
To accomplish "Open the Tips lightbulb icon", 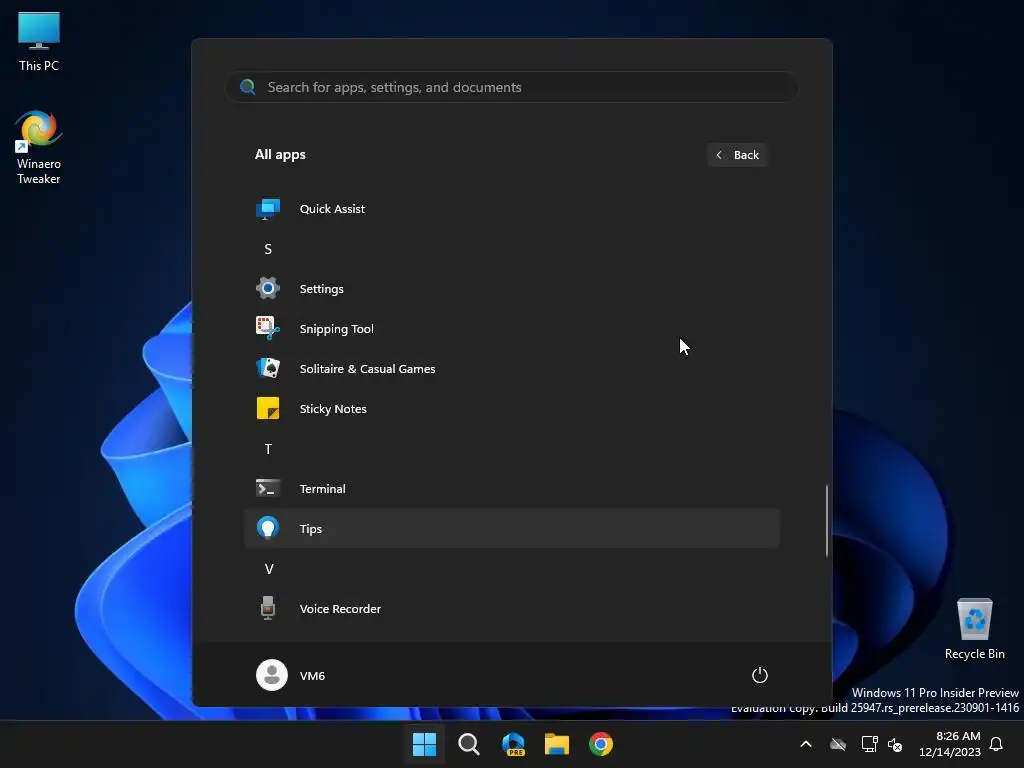I will point(268,528).
